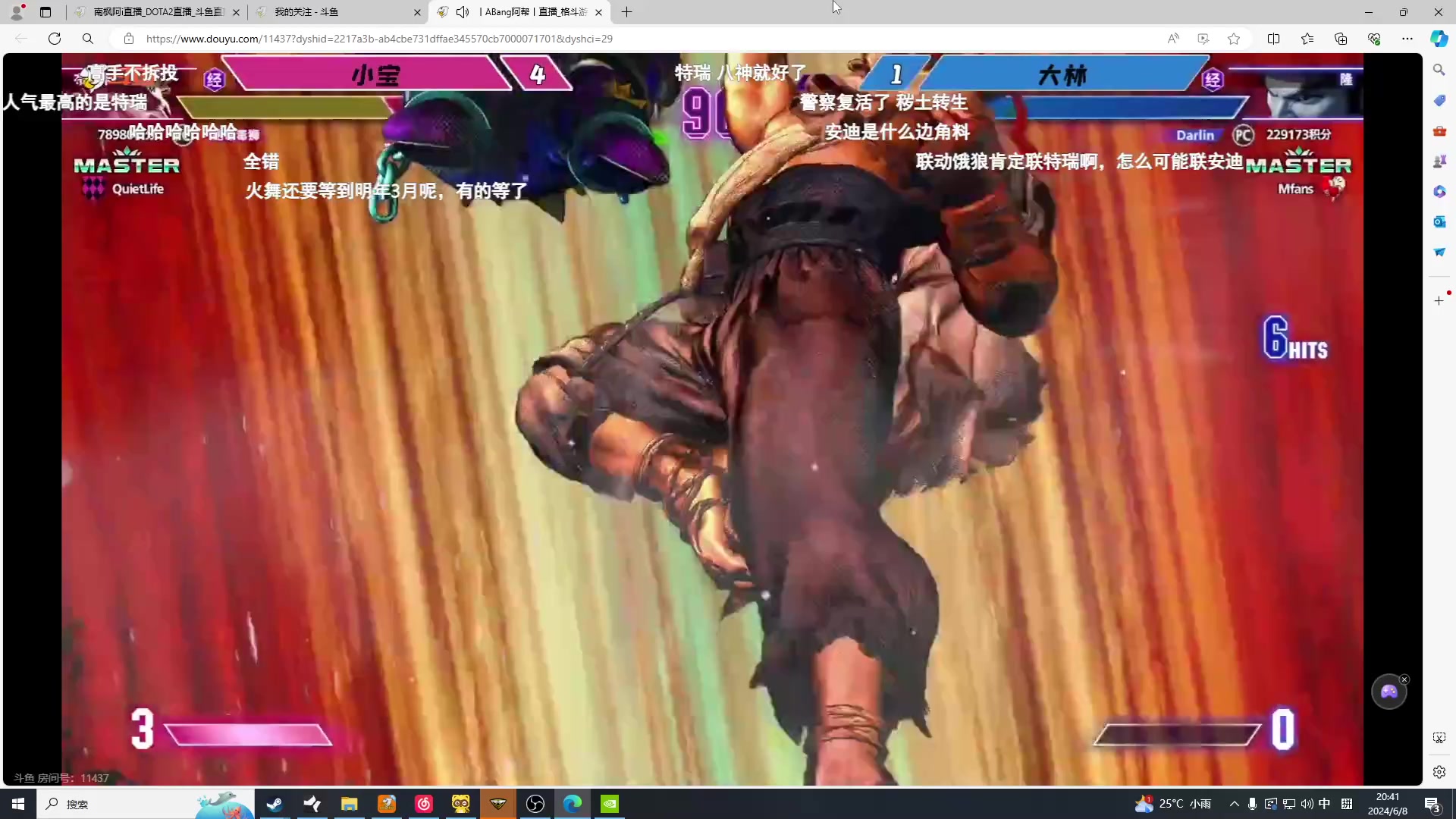Mute the playing ABang tab audio
1456x819 pixels.
[463, 12]
